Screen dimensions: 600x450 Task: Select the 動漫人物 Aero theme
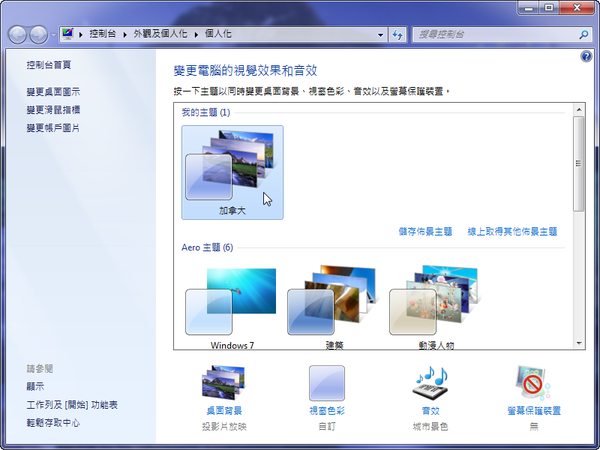(x=436, y=306)
